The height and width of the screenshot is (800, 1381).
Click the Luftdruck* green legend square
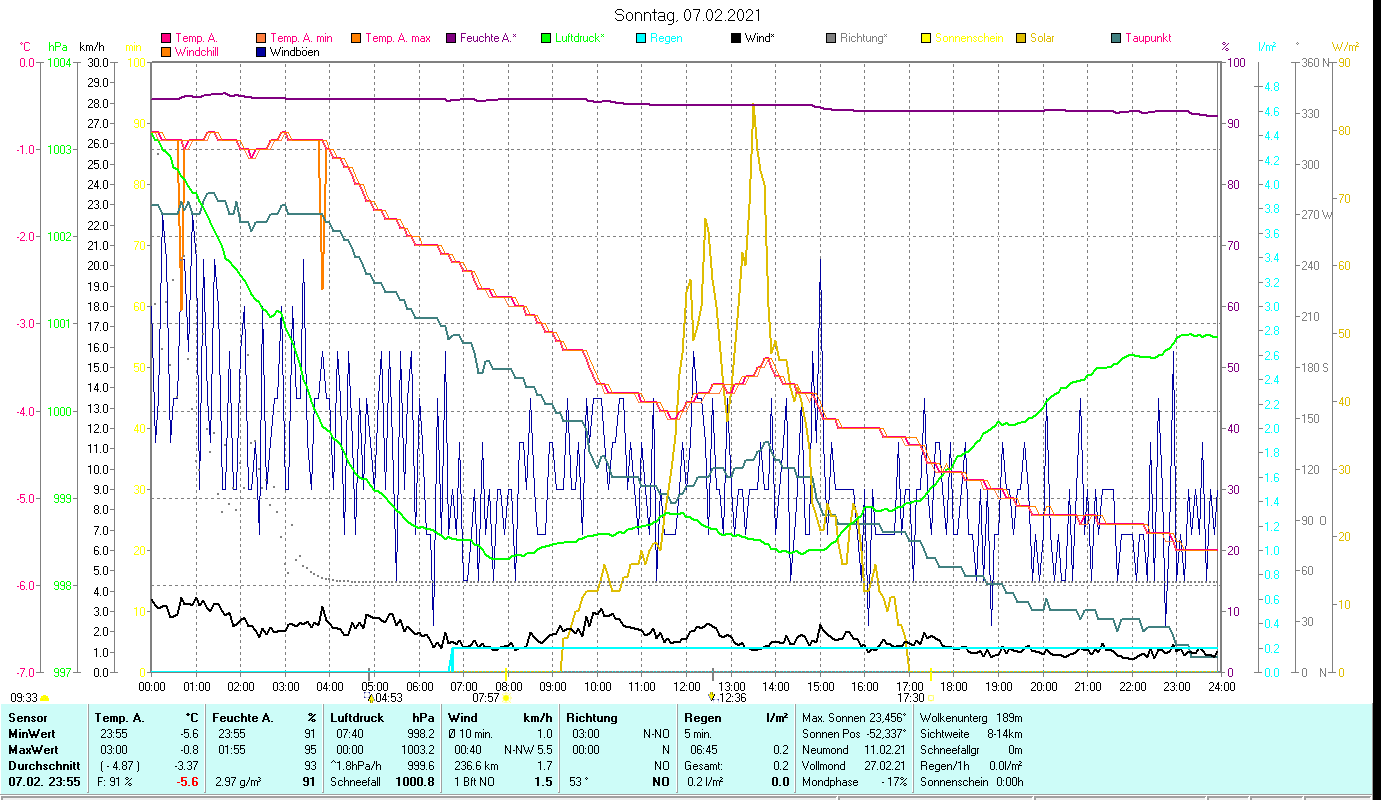[545, 39]
